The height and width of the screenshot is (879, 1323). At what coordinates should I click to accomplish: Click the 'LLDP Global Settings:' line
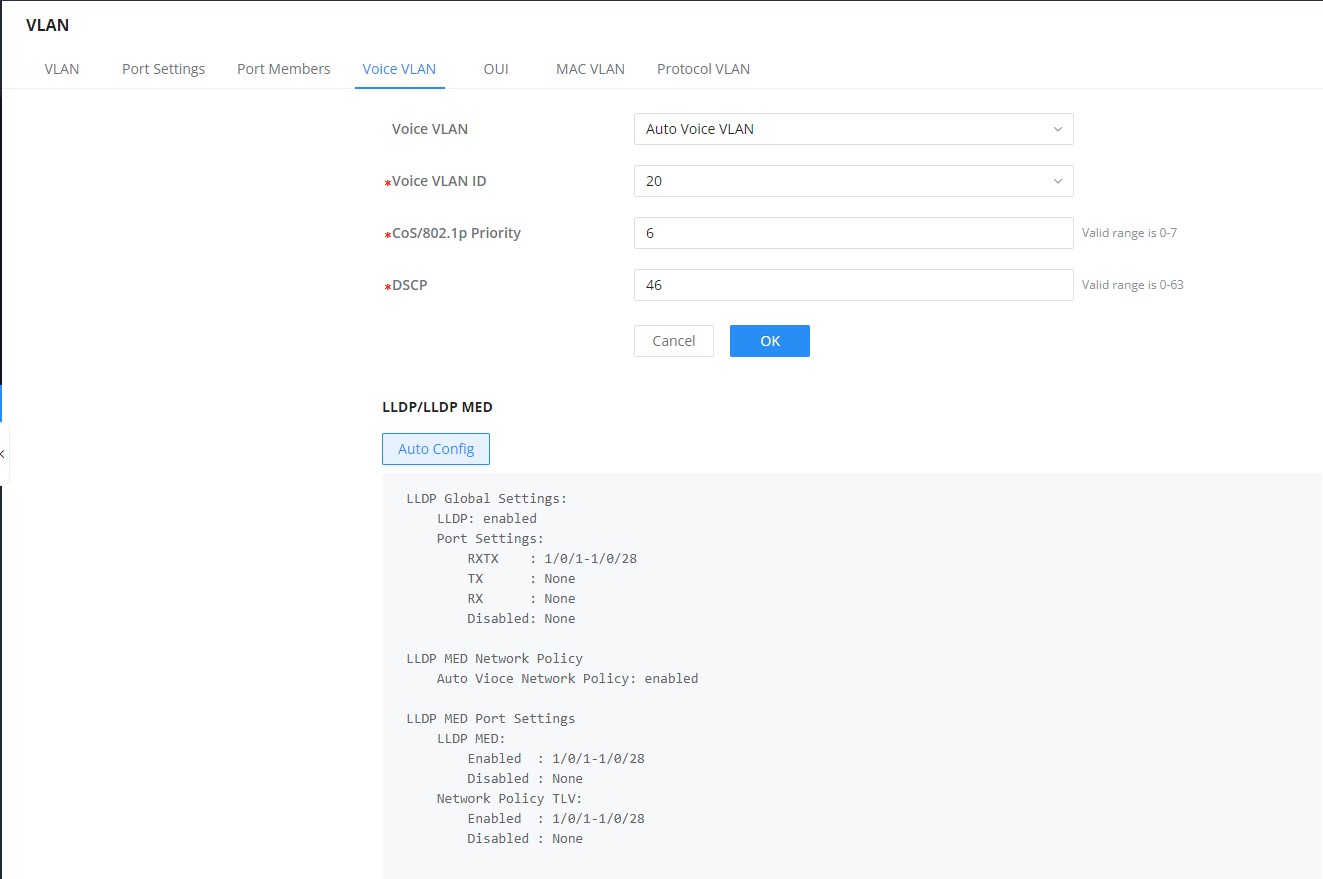click(487, 498)
